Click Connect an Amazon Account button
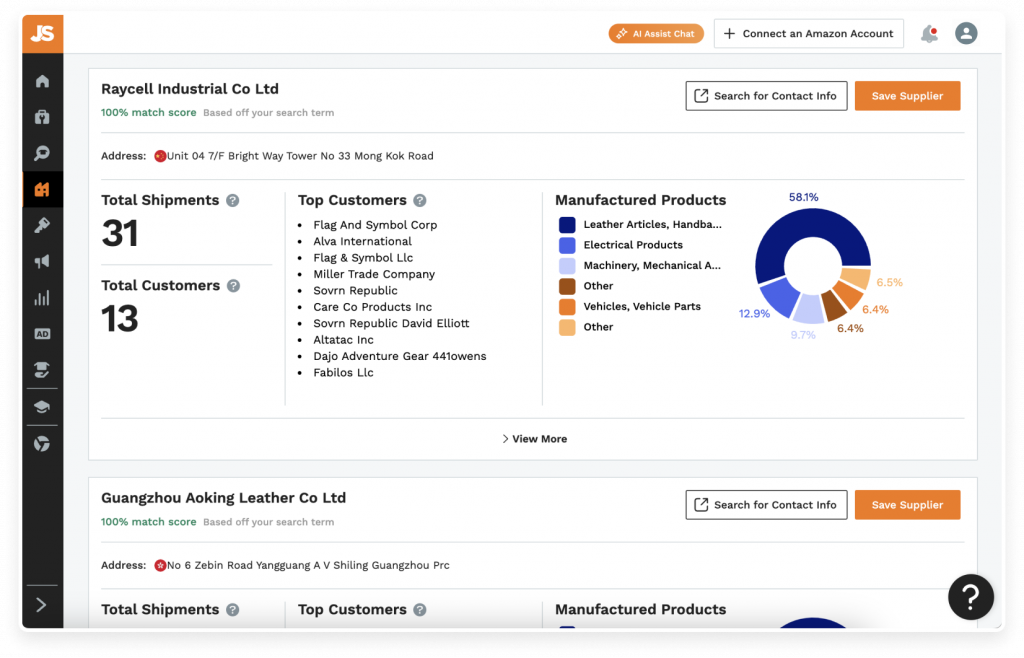 (x=808, y=34)
